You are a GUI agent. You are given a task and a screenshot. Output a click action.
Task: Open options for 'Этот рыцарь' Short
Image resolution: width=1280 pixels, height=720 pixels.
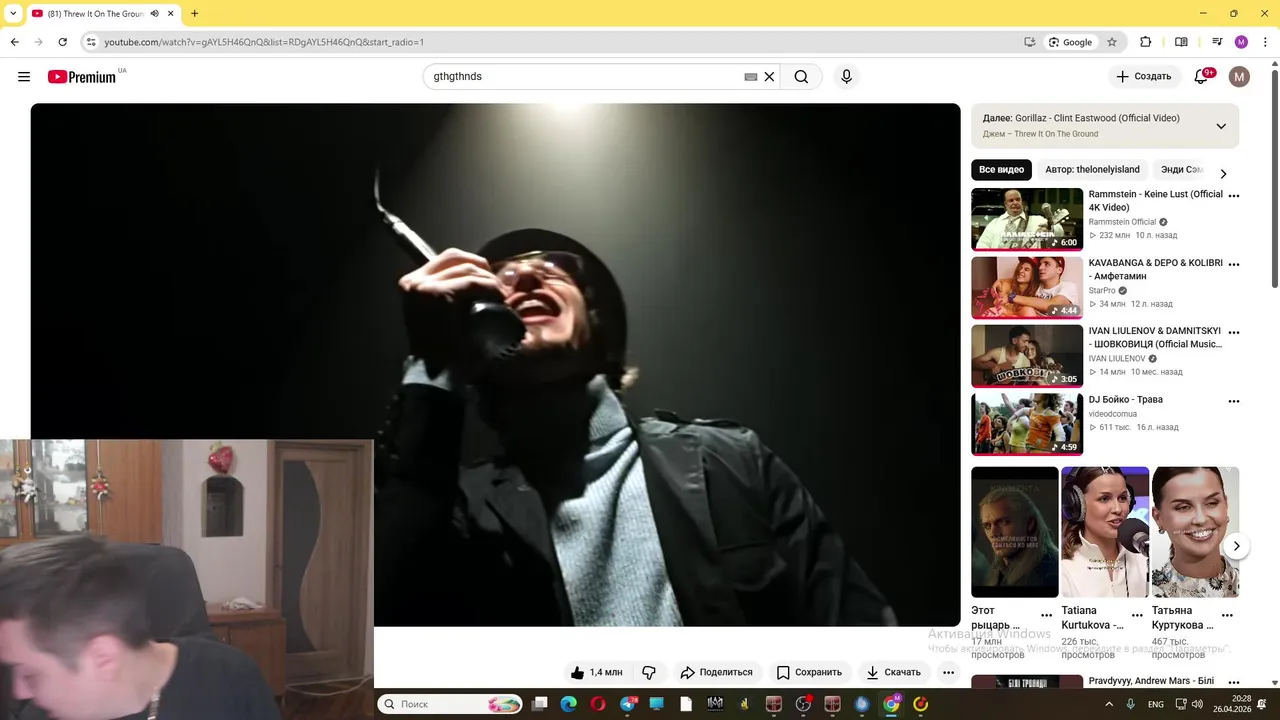(1046, 616)
